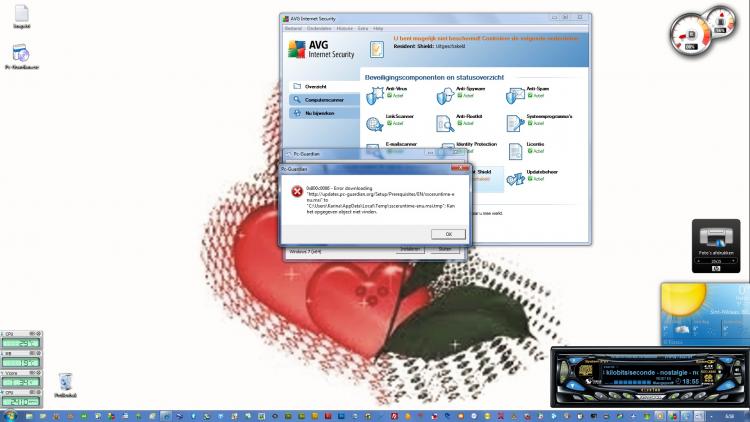Open the Anti-Spam component in AVG
750x422 pixels.
pyautogui.click(x=528, y=95)
